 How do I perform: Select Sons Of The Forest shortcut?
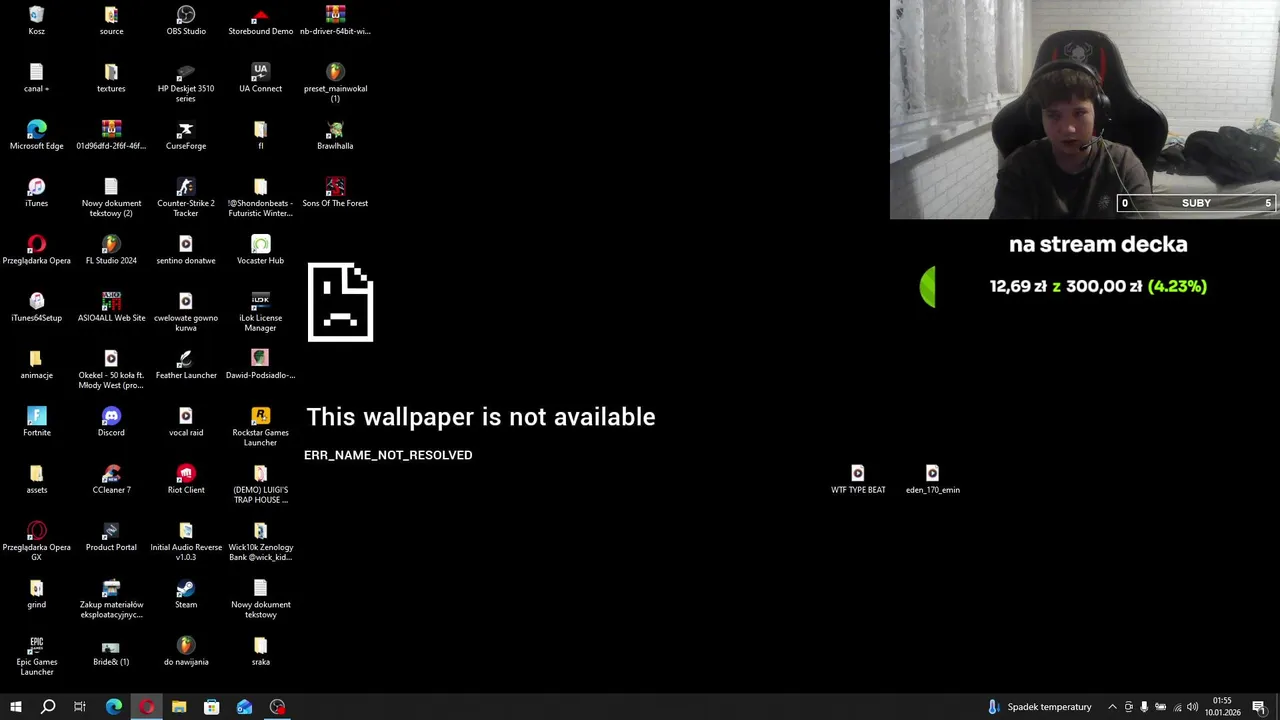(335, 193)
